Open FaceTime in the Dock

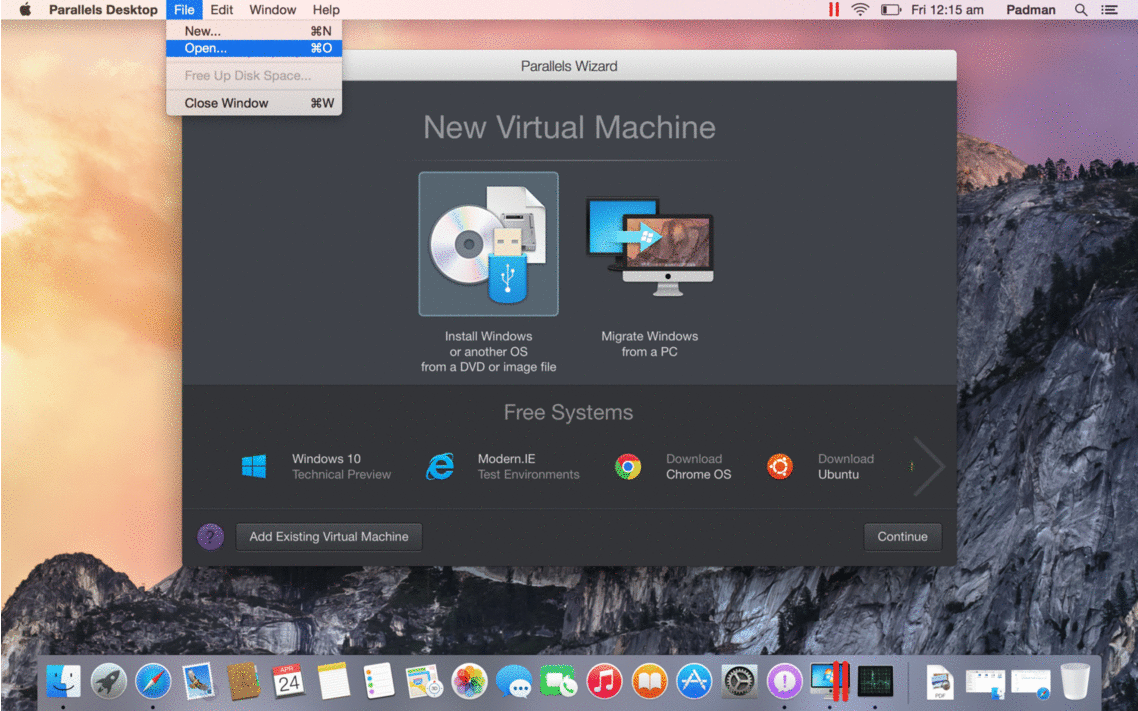tap(558, 682)
